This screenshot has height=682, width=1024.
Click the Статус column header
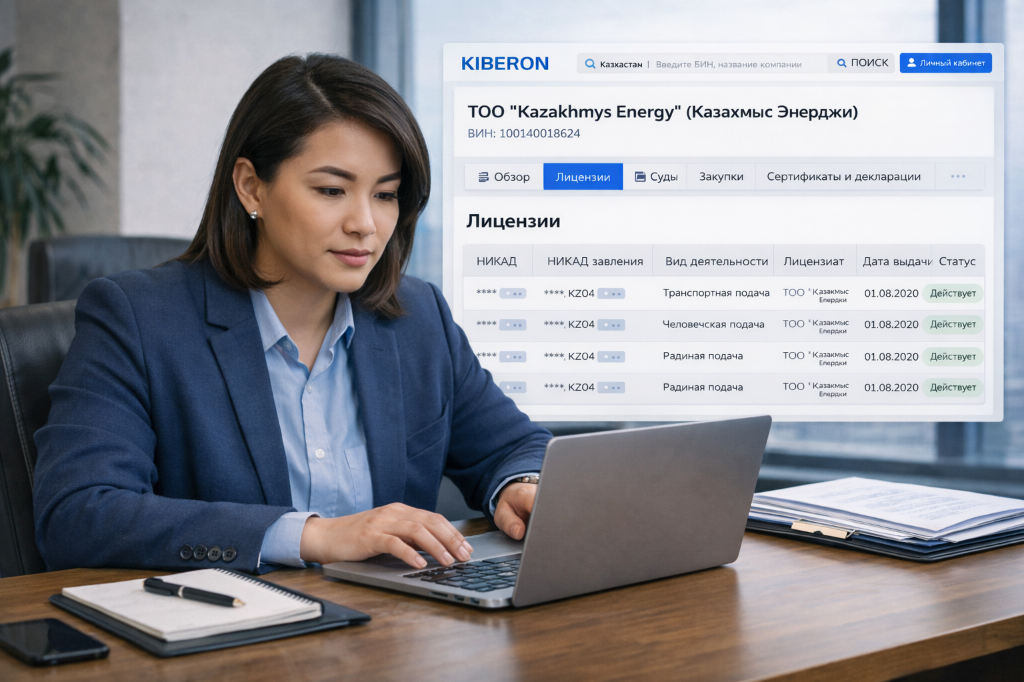coord(957,261)
